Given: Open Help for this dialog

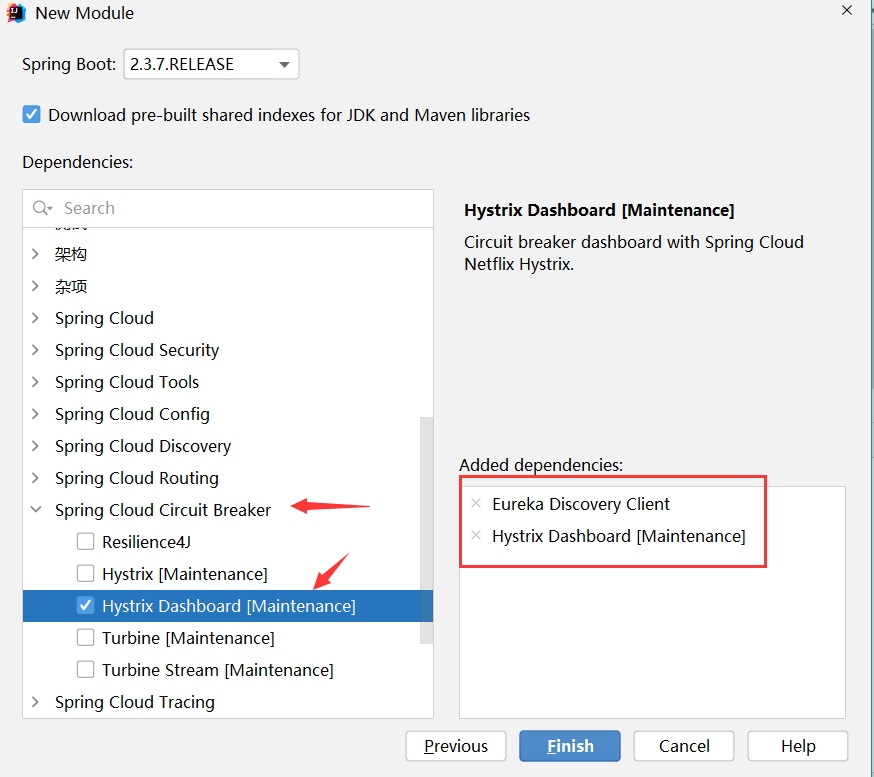Looking at the screenshot, I should click(x=798, y=746).
